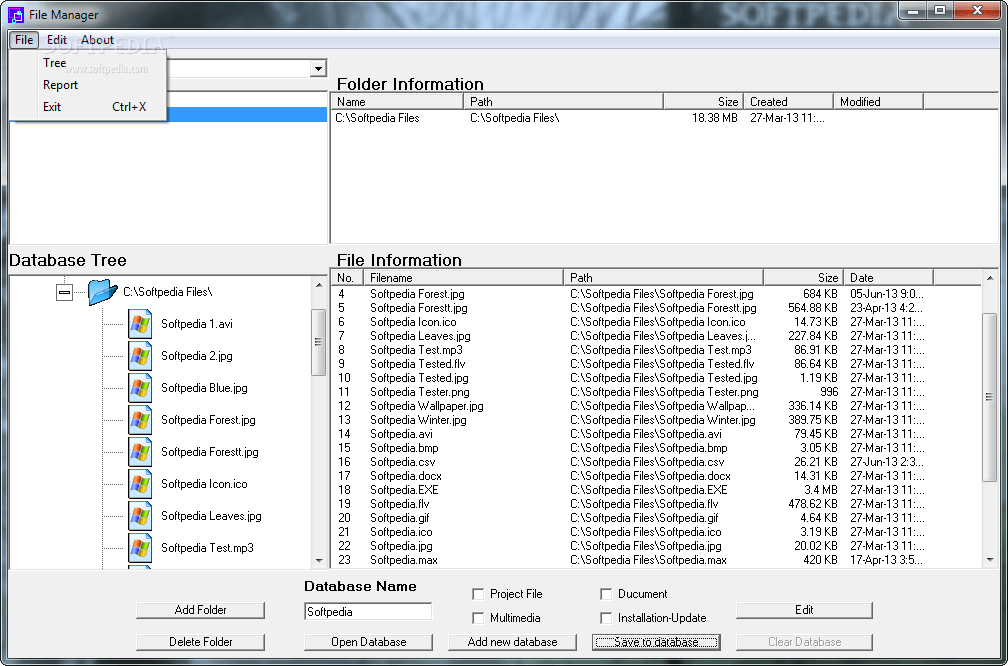Screen dimensions: 1008x666
Task: Click the file icon beside Softpedia Blue.jpg
Action: pos(140,388)
